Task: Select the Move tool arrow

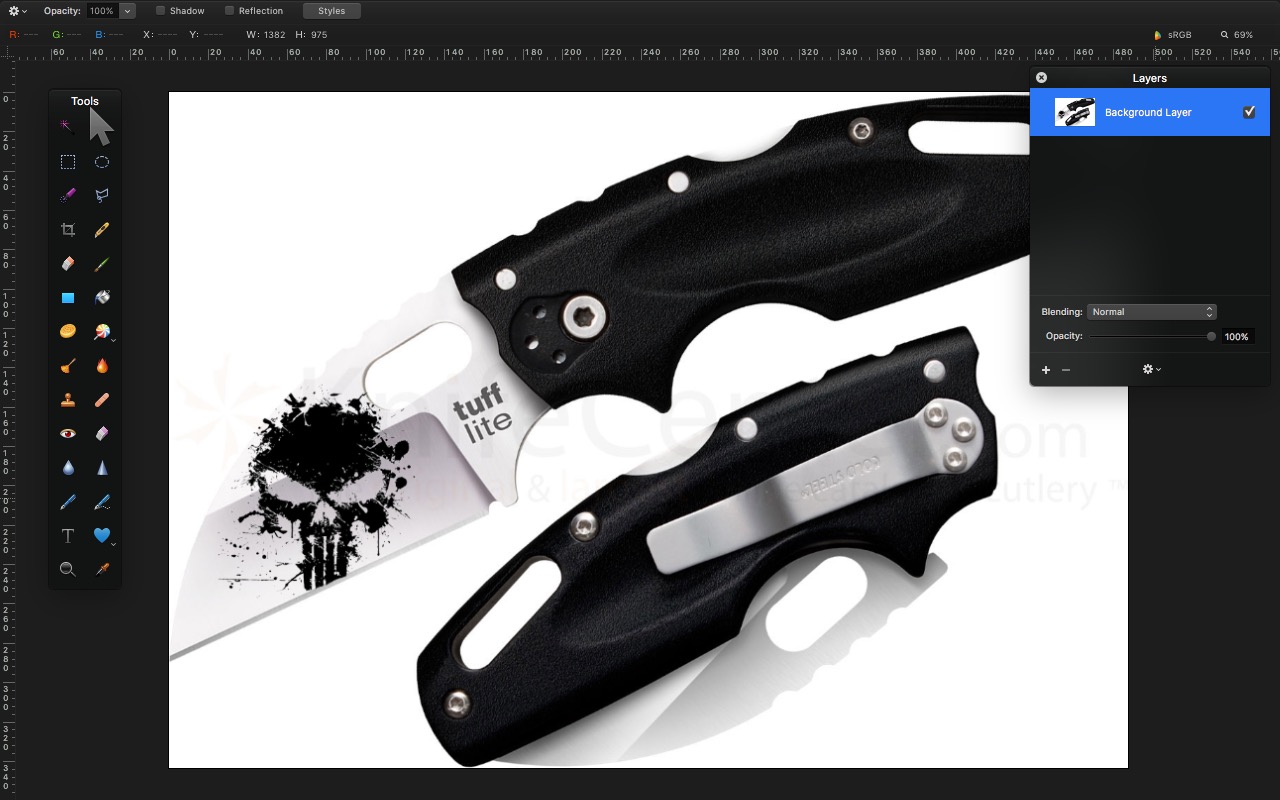Action: (x=101, y=127)
